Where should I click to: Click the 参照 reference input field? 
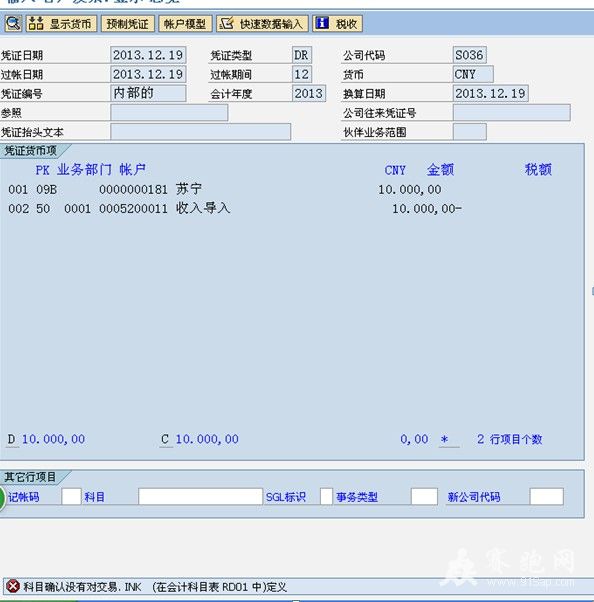[169, 113]
